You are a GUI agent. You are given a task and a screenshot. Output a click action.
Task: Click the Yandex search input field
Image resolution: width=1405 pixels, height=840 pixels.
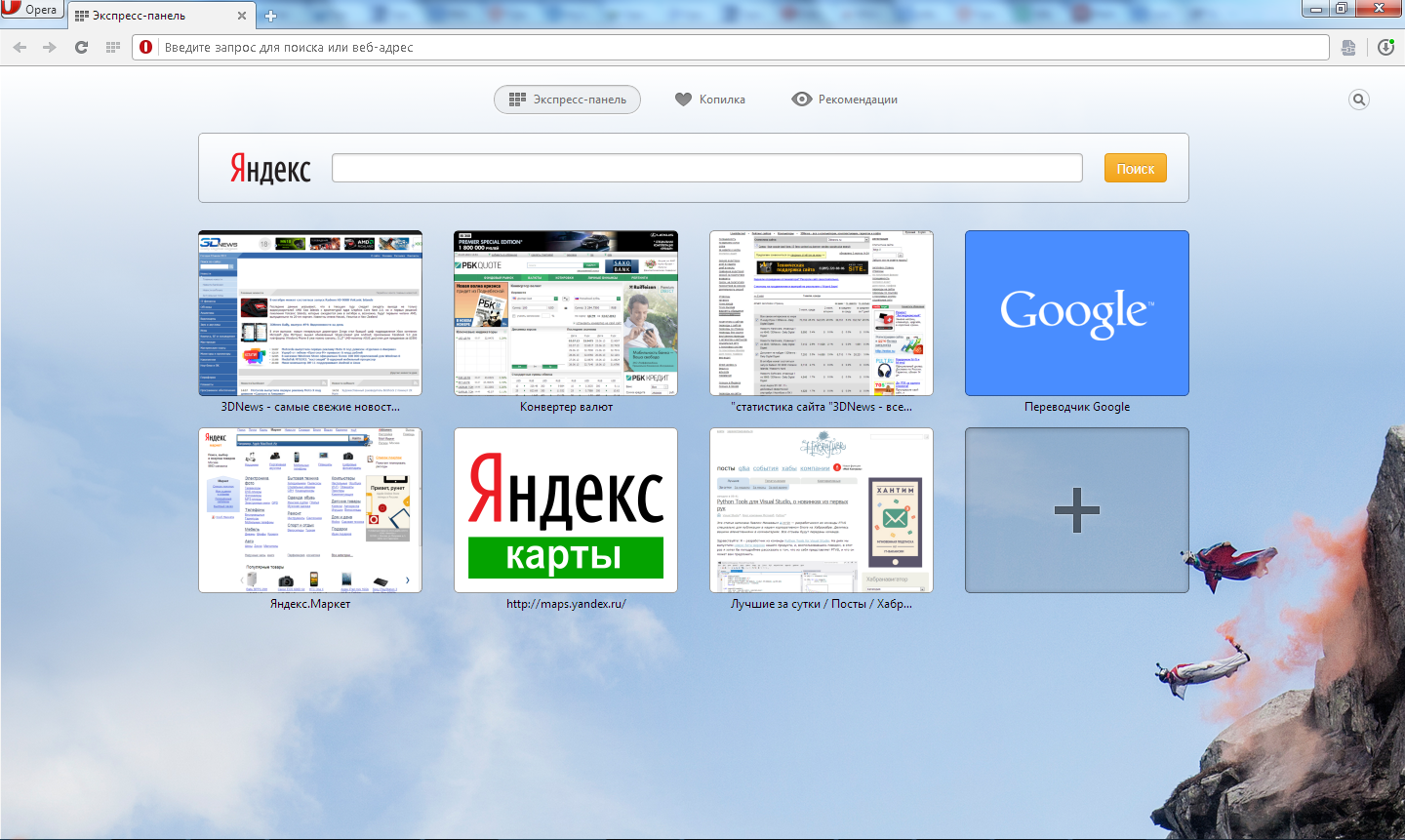[x=706, y=168]
